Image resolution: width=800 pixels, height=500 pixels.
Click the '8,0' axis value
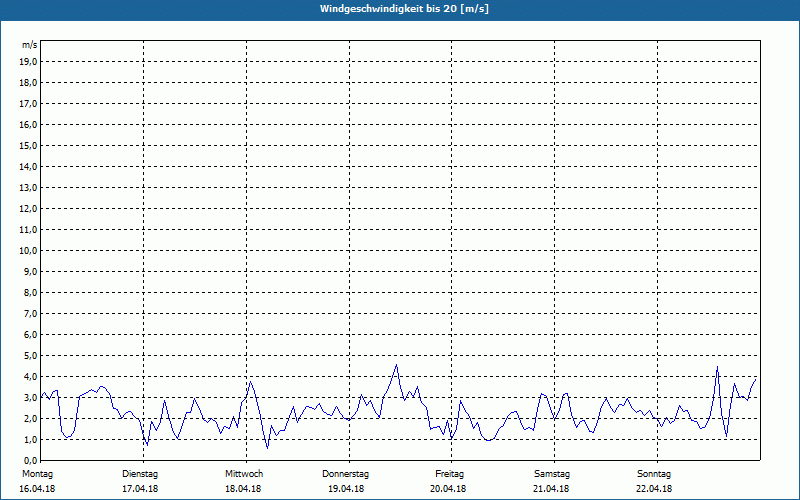point(30,292)
